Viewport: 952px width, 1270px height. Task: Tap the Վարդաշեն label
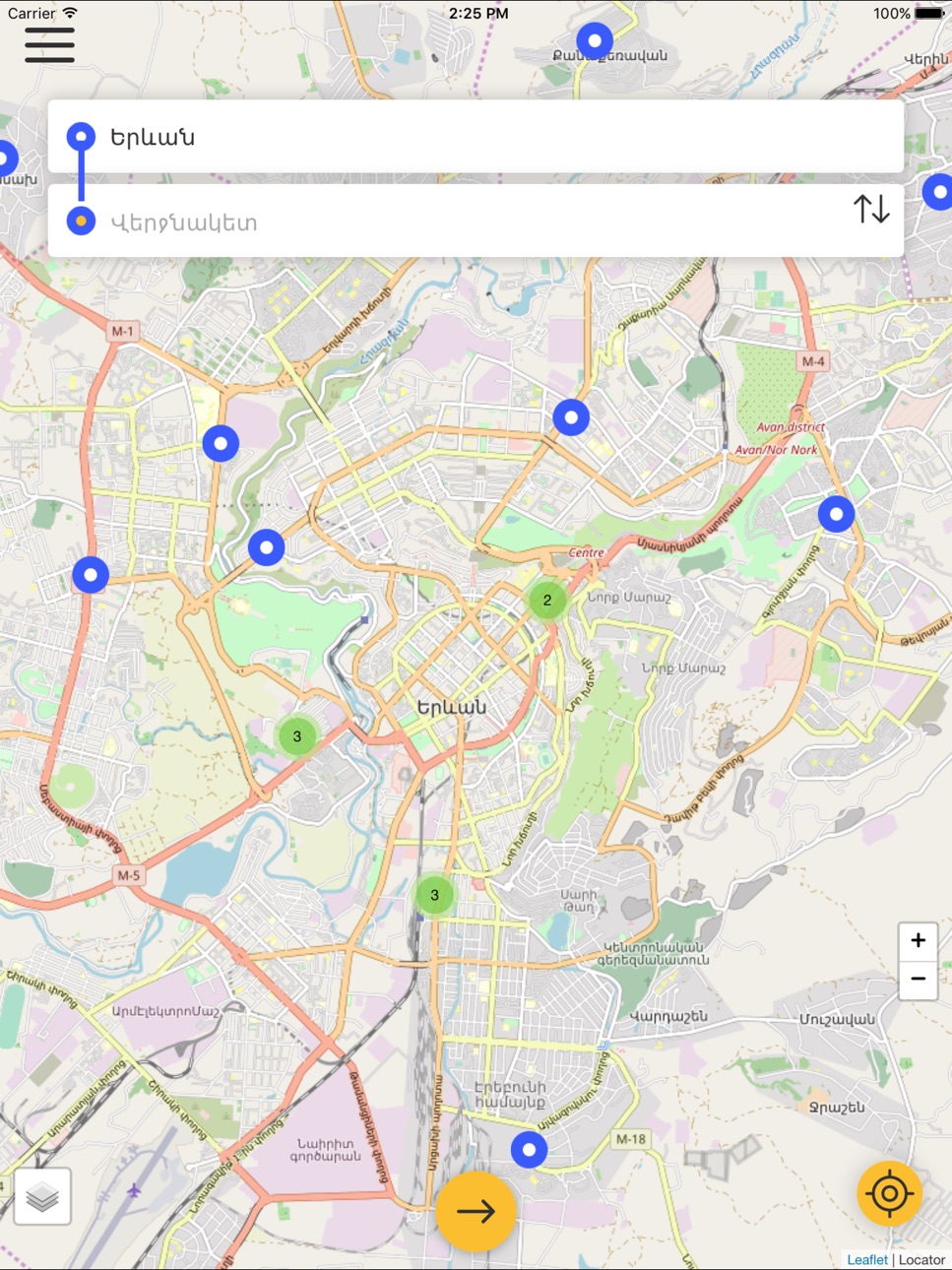coord(668,1016)
